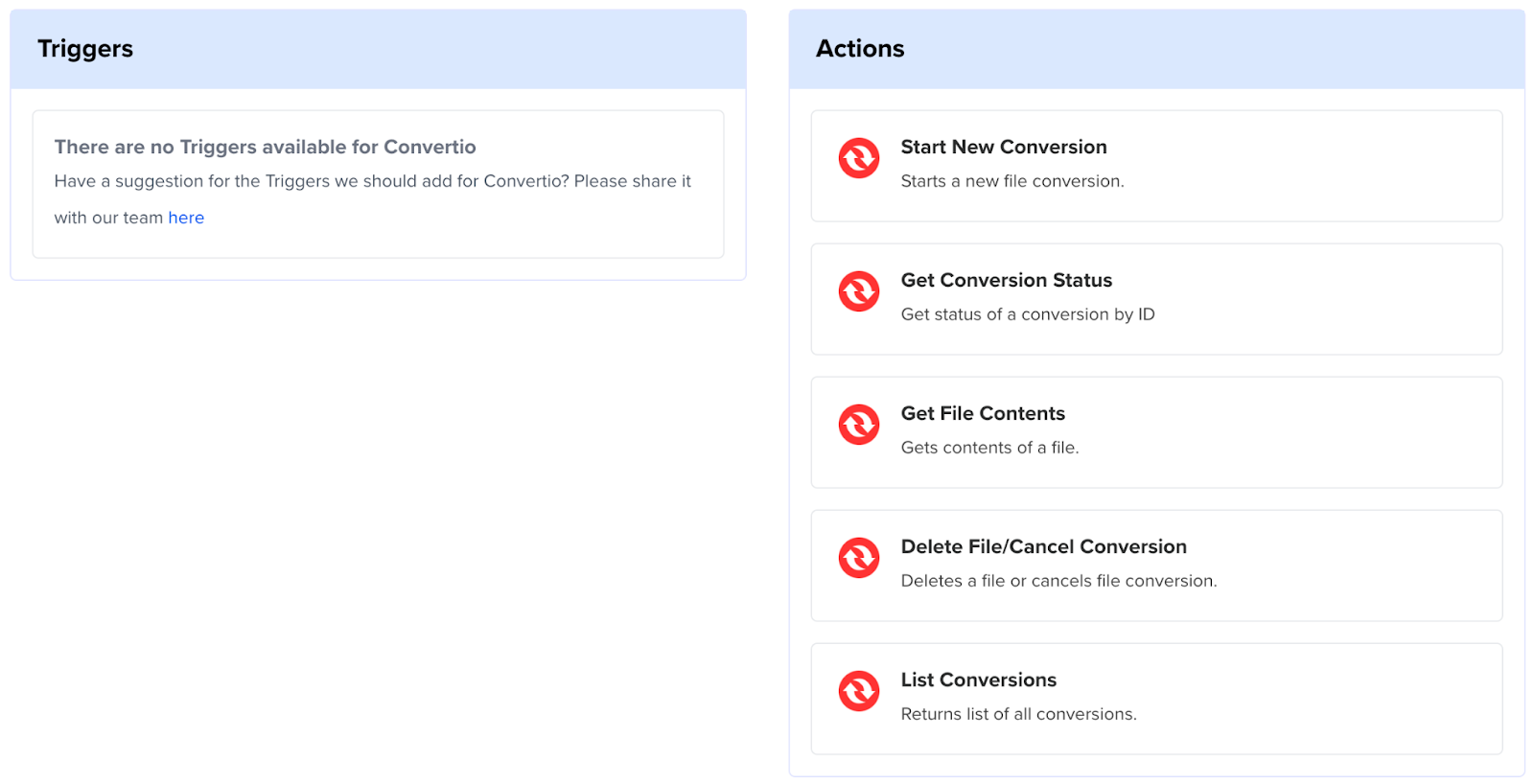Click 'Get status of a conversion by ID' text
The height and width of the screenshot is (784, 1534).
pyautogui.click(x=1028, y=314)
